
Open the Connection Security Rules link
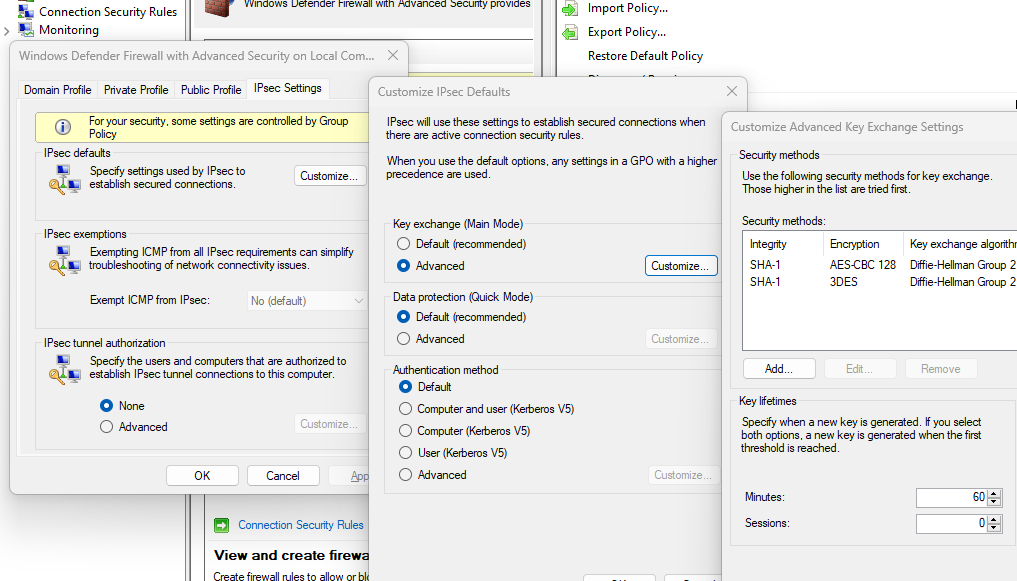click(301, 525)
